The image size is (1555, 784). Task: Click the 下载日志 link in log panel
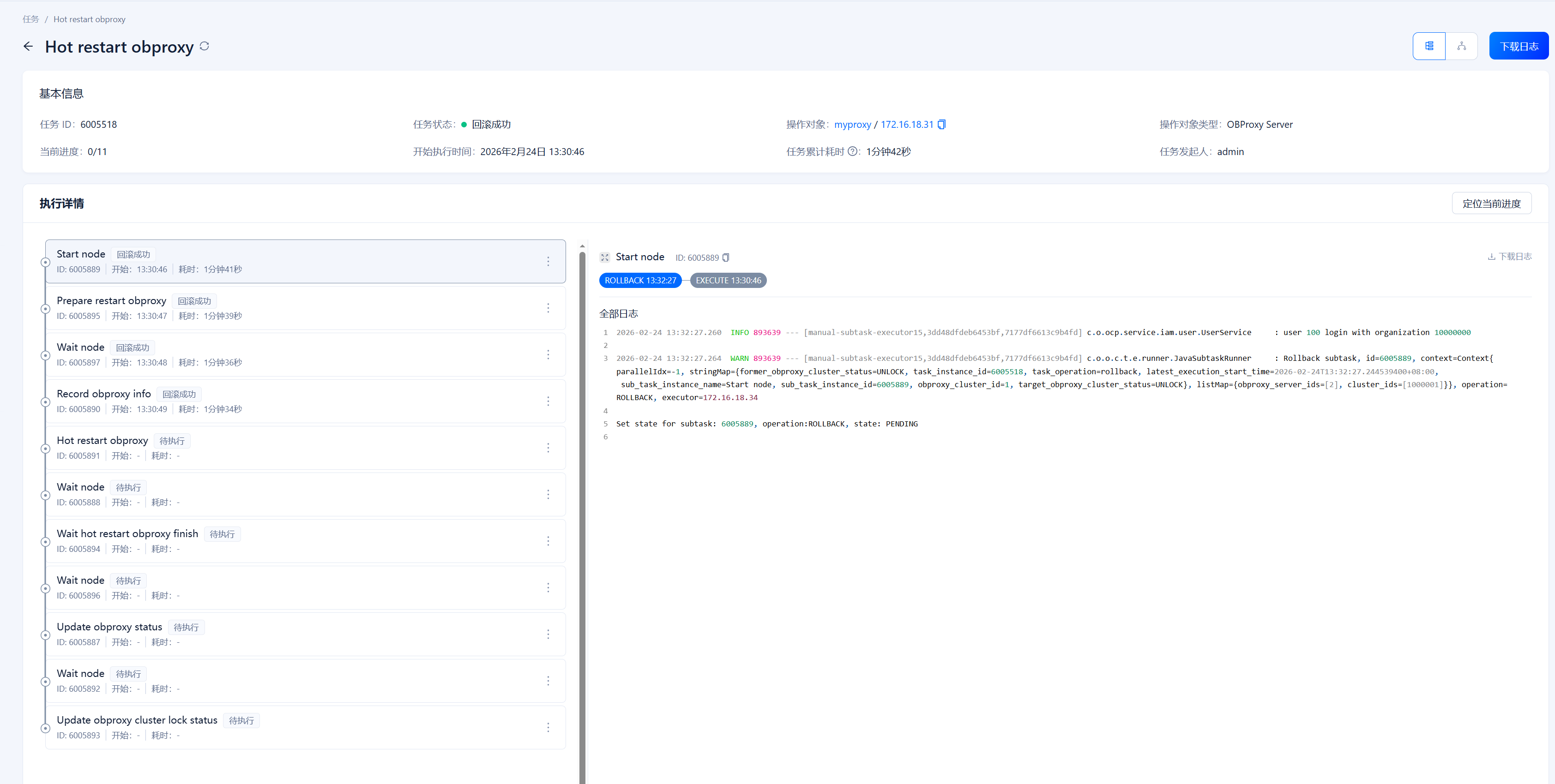1509,257
